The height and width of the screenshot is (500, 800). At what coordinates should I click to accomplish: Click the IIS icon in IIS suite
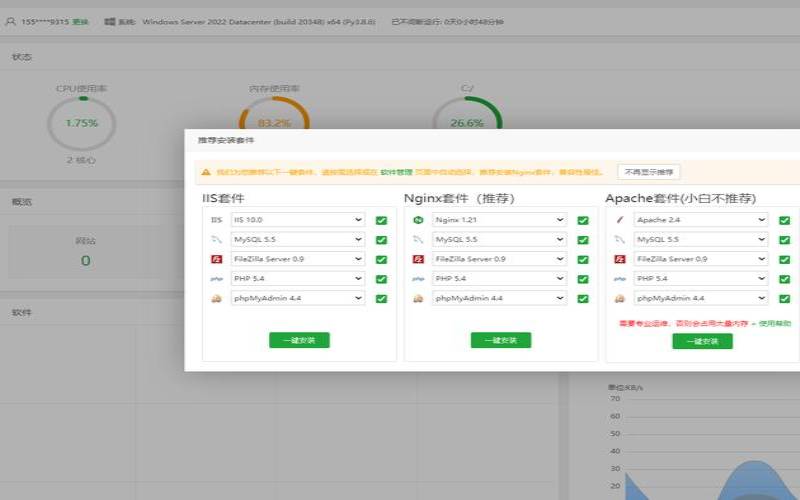point(216,220)
